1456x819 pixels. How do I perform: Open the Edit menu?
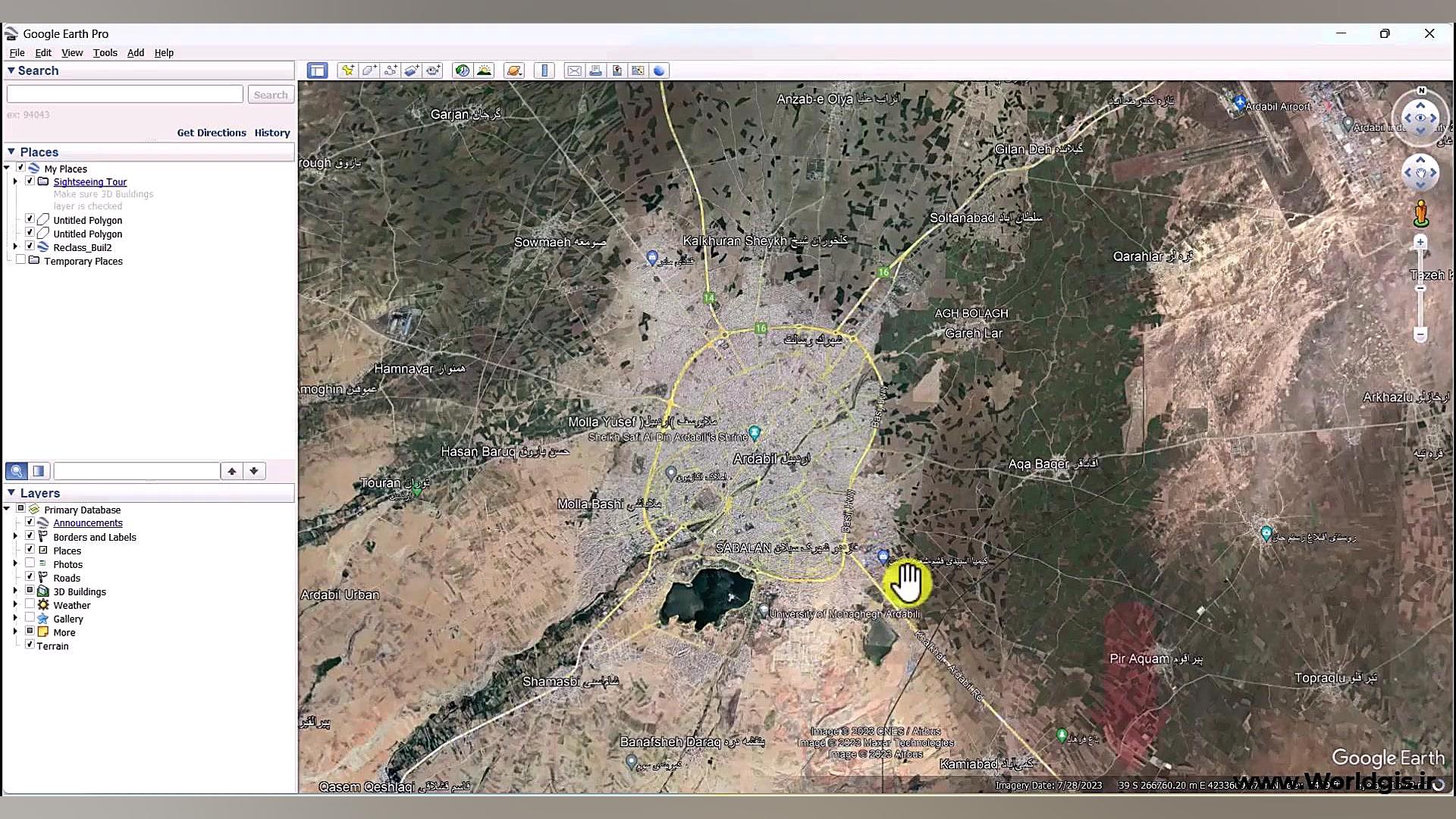43,52
